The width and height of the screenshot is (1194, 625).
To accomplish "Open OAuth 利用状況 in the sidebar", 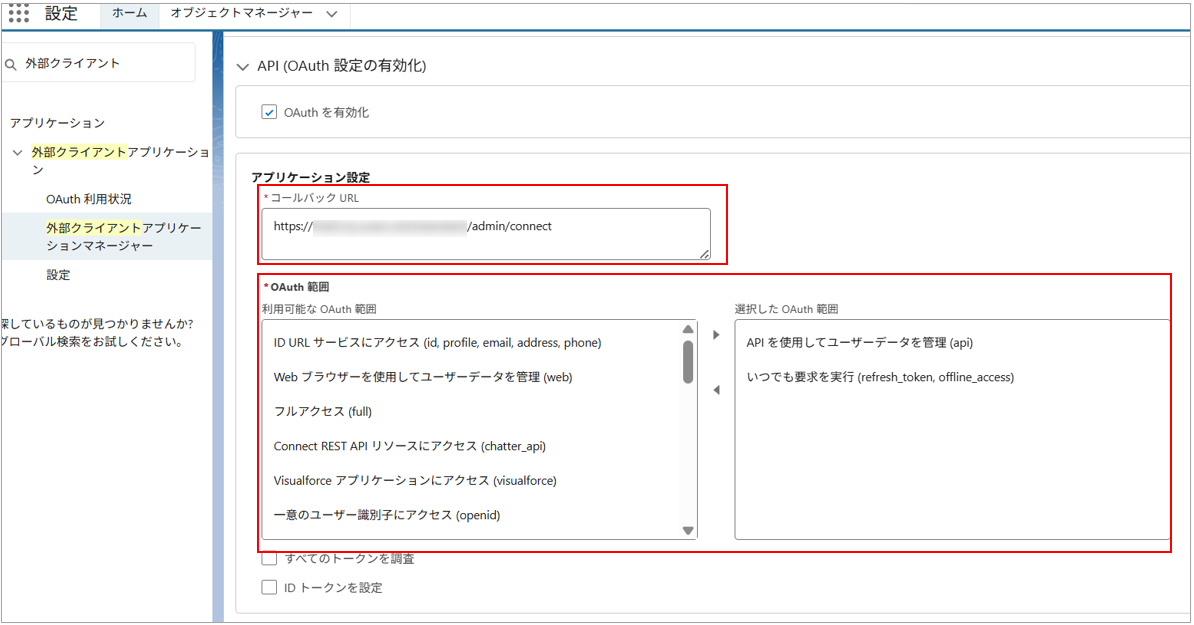I will coord(88,199).
